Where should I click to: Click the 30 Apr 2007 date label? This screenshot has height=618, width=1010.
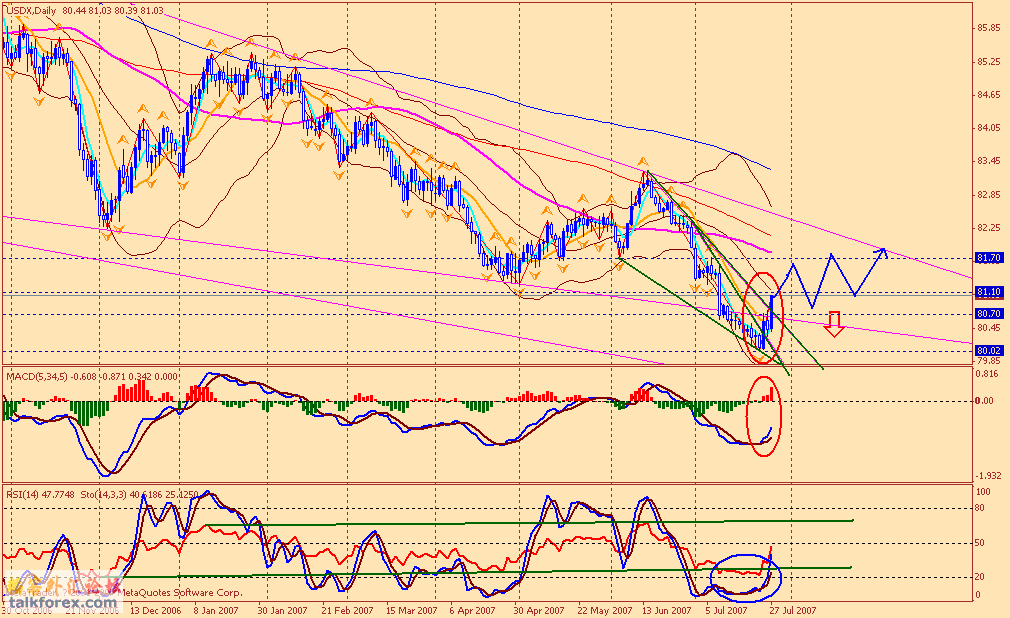(537, 610)
